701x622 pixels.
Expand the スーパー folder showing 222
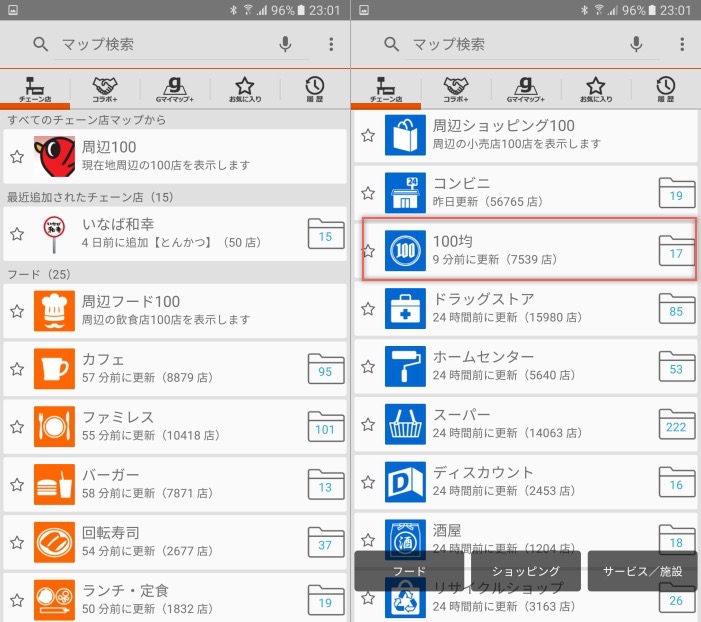click(x=677, y=424)
